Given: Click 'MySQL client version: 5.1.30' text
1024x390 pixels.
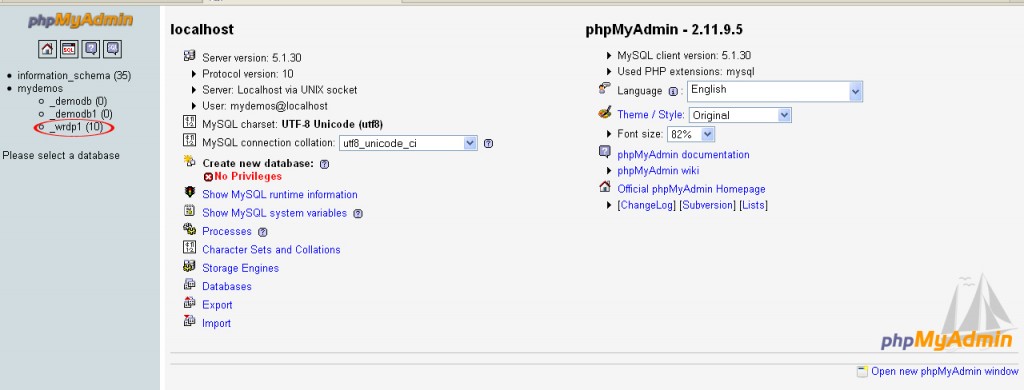Looking at the screenshot, I should click(684, 56).
